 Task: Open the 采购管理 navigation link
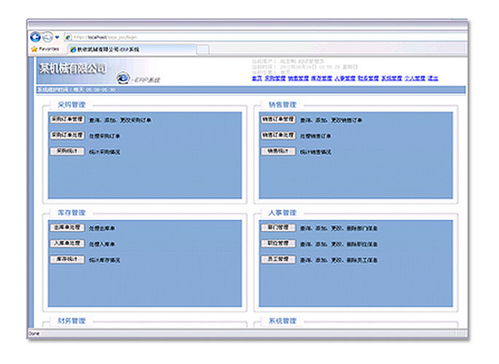[x=275, y=78]
